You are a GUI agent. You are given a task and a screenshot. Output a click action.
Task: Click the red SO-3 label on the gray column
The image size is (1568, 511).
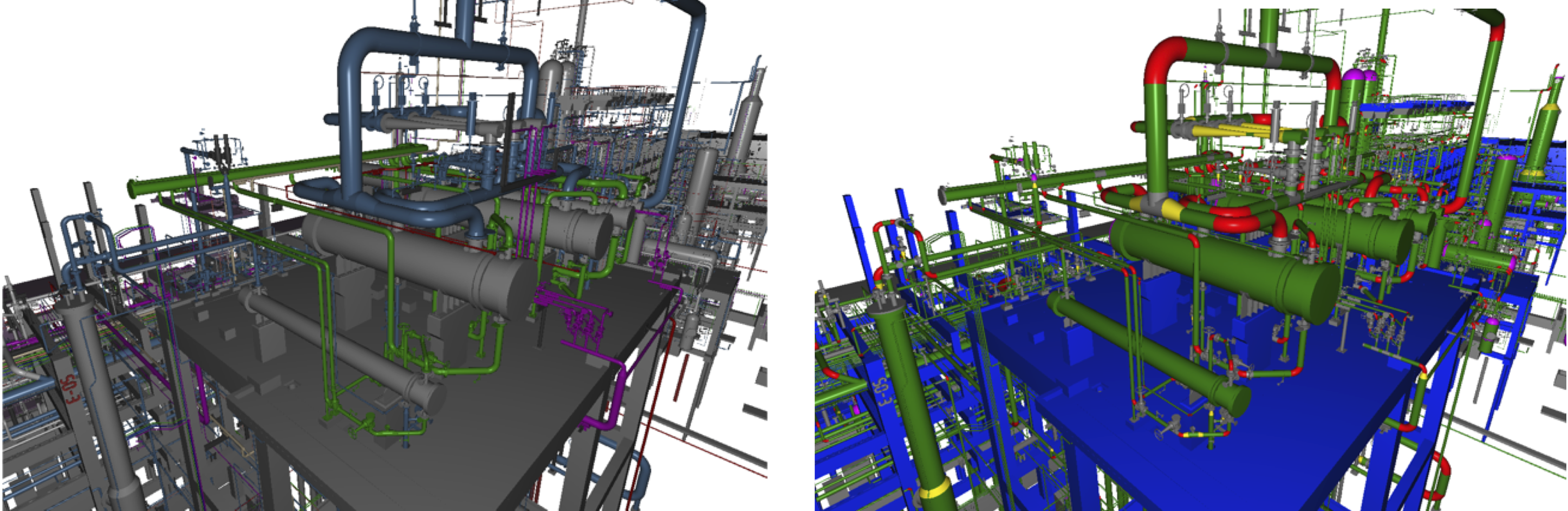point(71,390)
